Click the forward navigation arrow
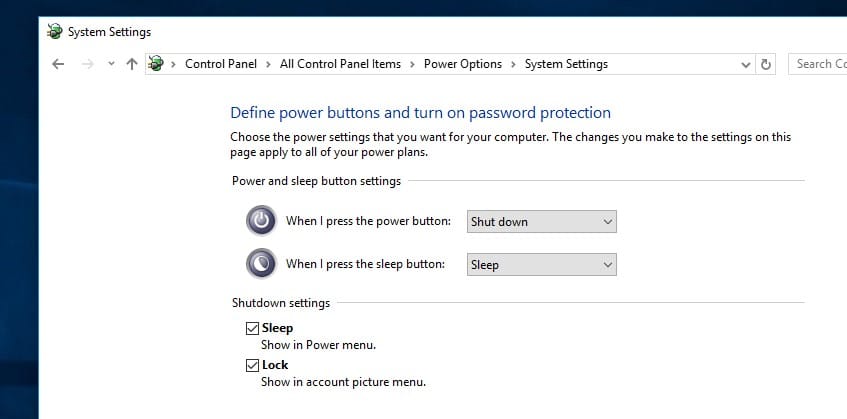Screen dimensions: 847x419 [x=87, y=64]
